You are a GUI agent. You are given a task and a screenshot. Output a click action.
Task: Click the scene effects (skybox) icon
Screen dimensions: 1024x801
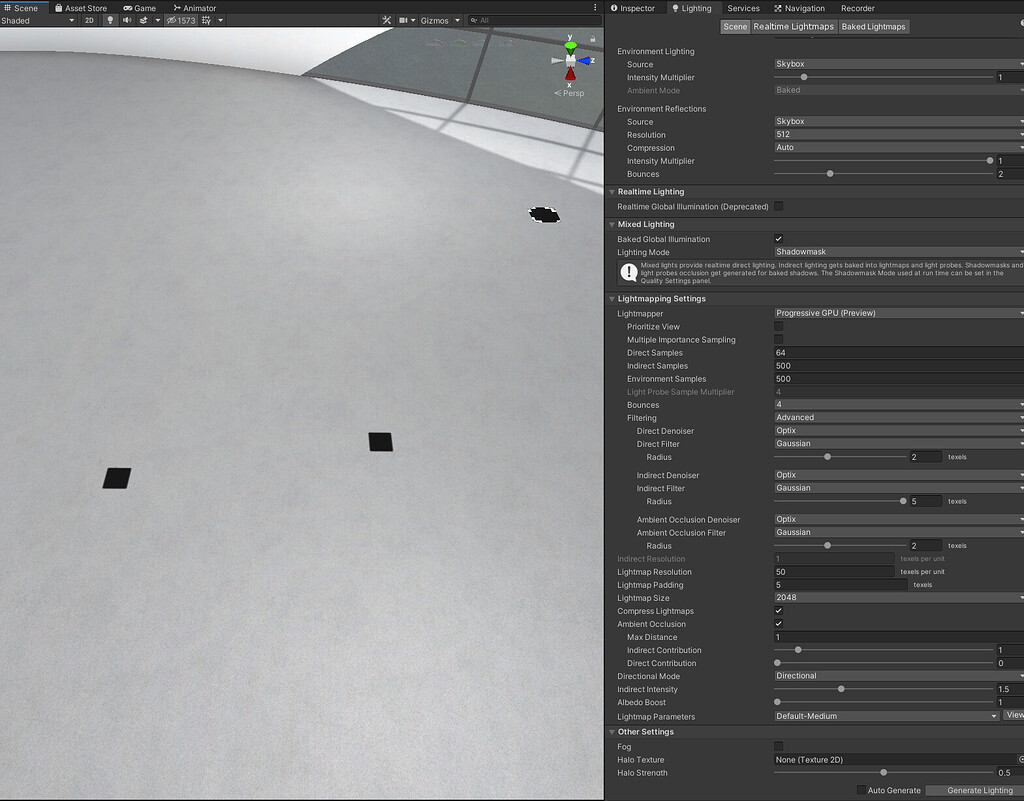144,19
